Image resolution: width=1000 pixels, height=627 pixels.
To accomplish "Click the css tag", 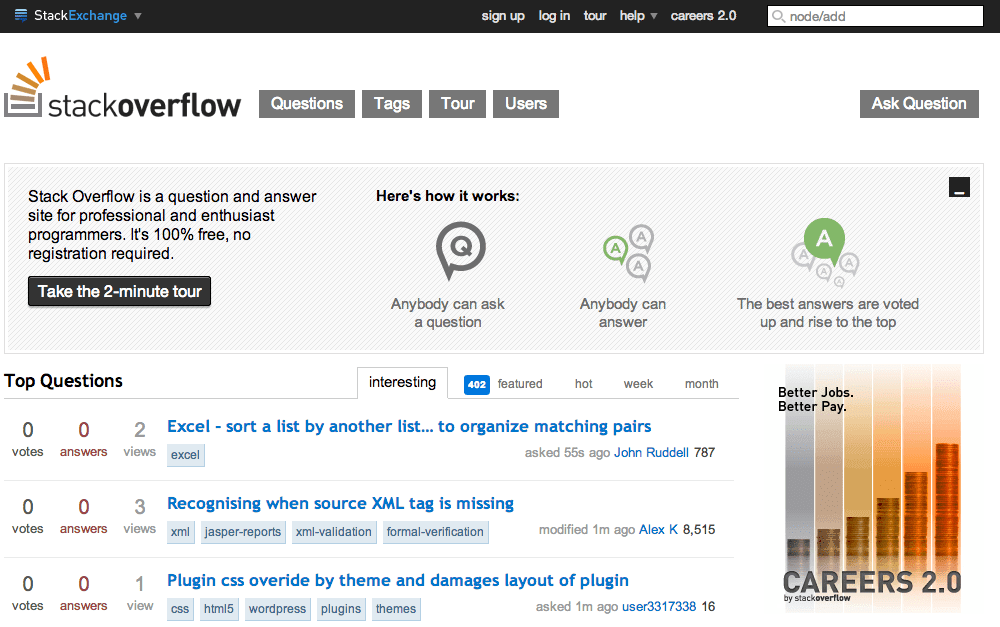I will [x=180, y=609].
